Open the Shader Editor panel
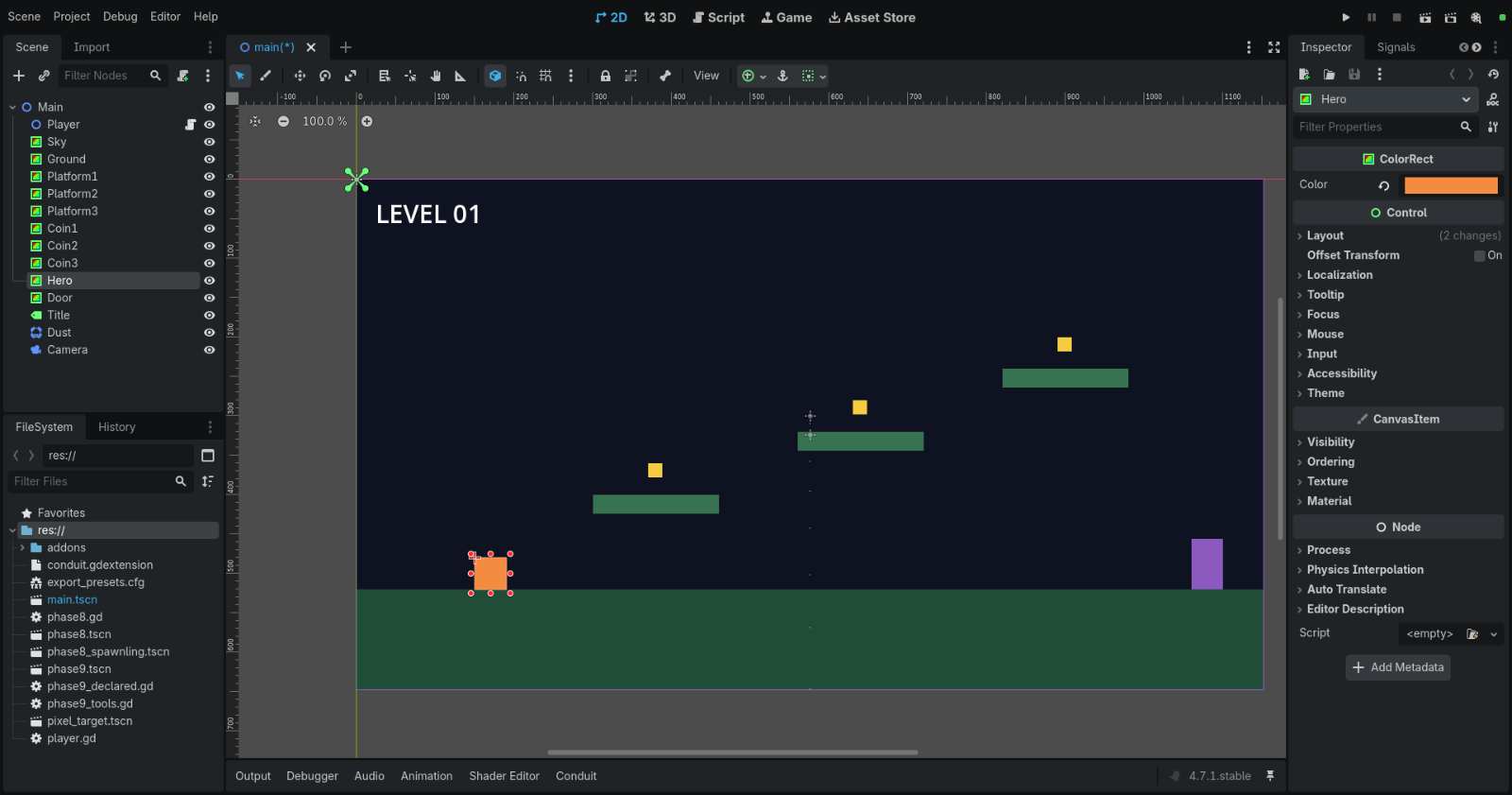 504,776
